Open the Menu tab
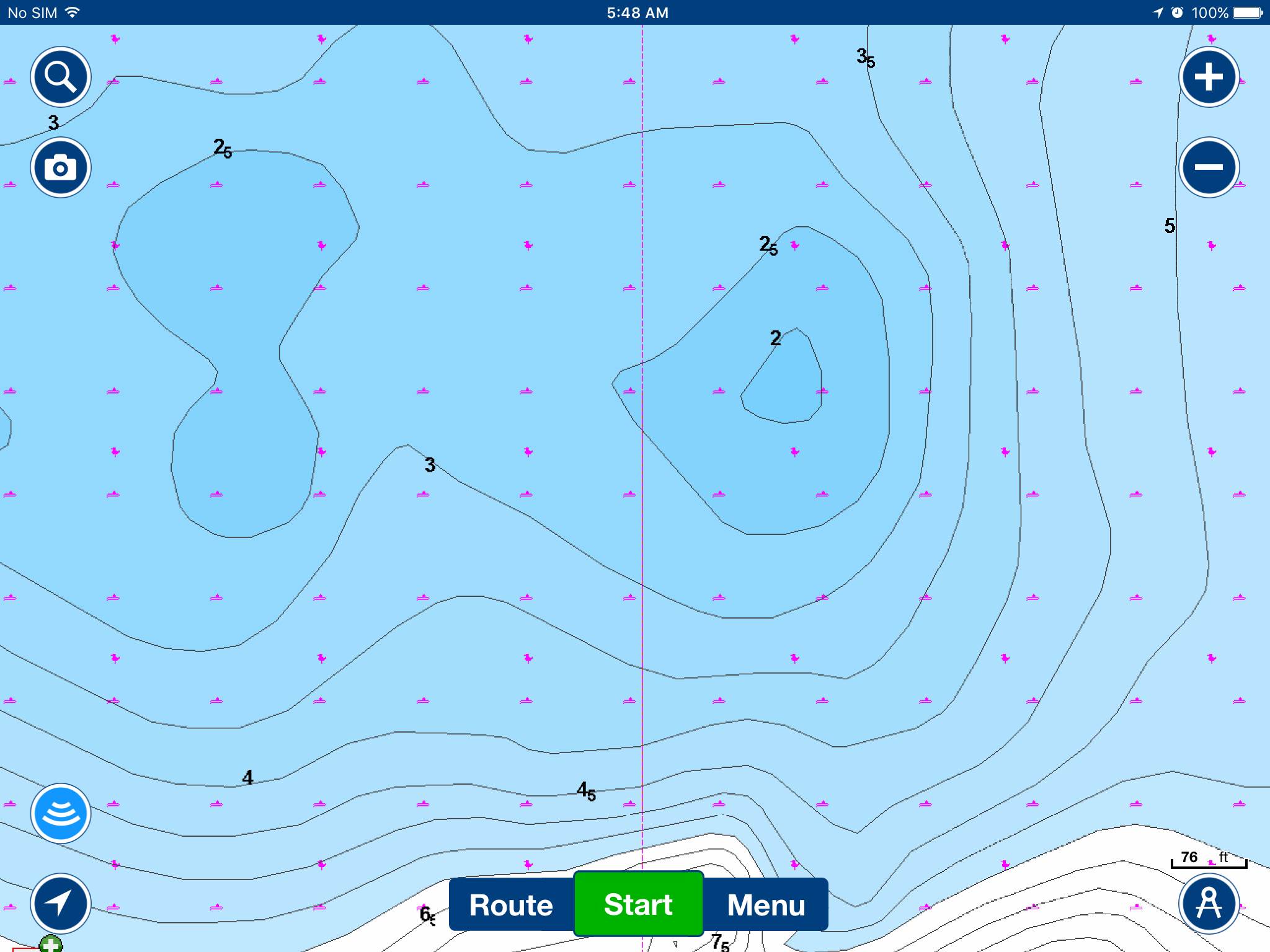Image resolution: width=1270 pixels, height=952 pixels. (766, 905)
